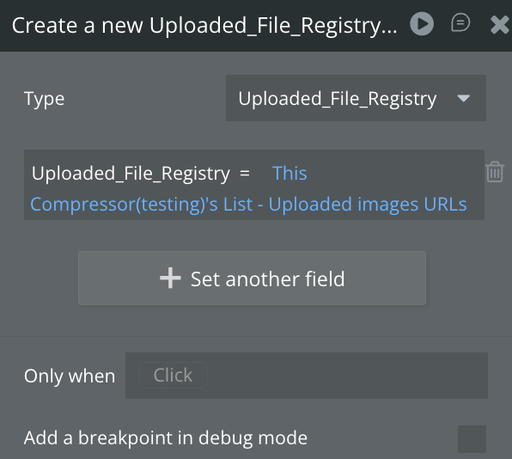Delete the field with the trash icon

tap(495, 172)
